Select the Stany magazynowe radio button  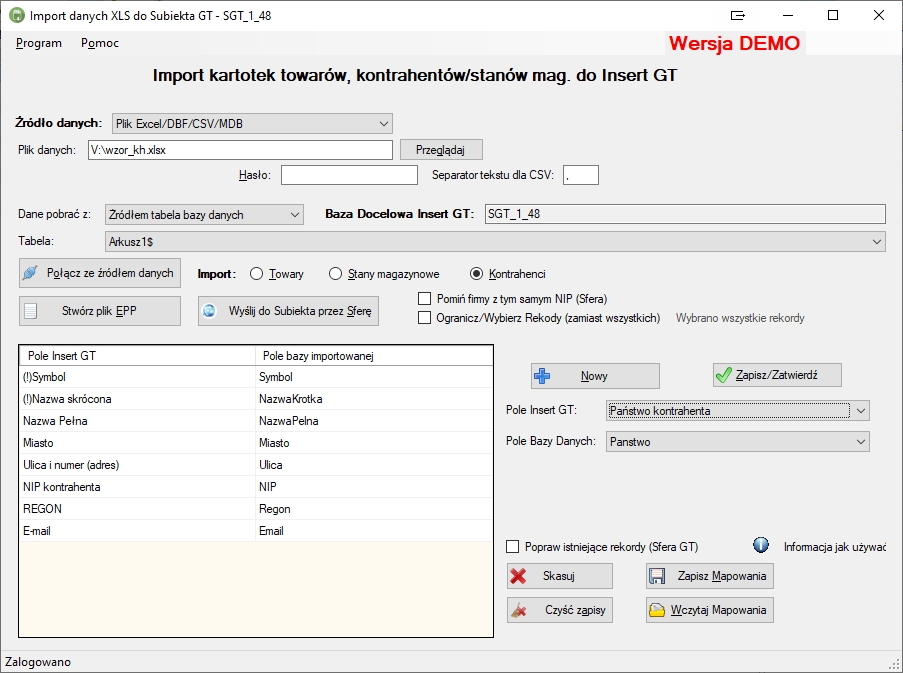click(335, 274)
